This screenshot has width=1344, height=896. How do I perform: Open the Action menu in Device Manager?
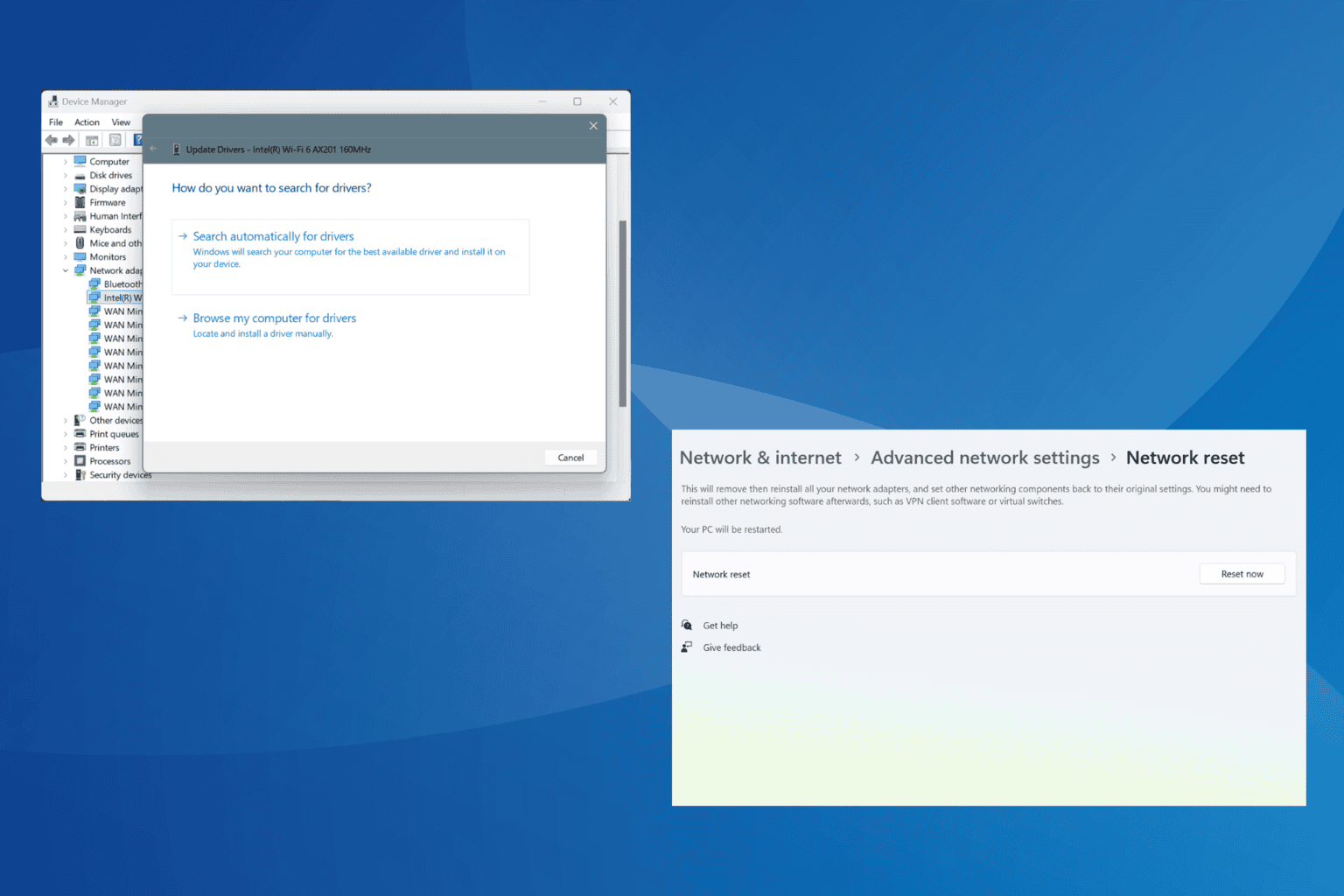click(x=87, y=122)
